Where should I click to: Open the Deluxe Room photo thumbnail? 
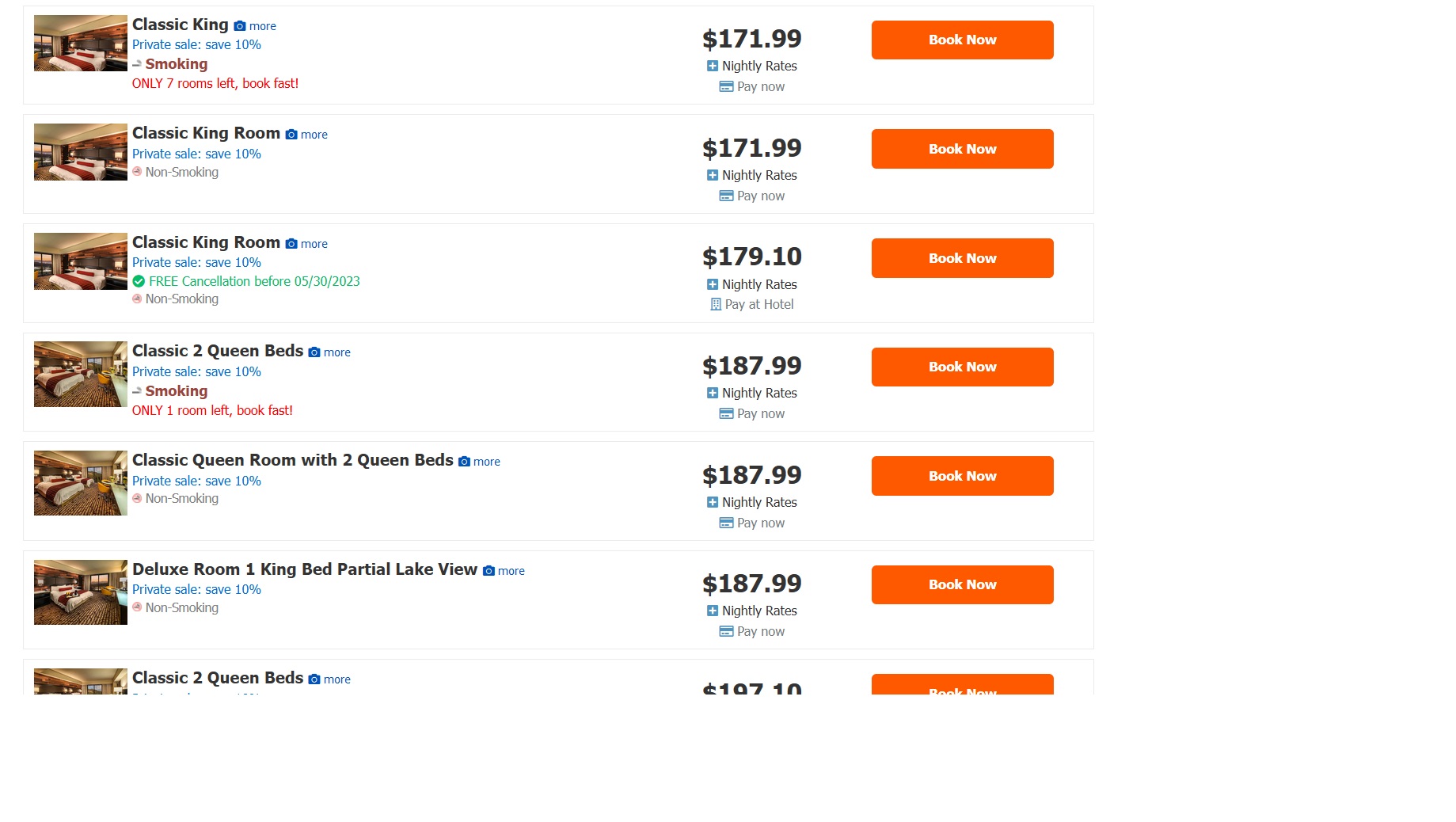81,592
